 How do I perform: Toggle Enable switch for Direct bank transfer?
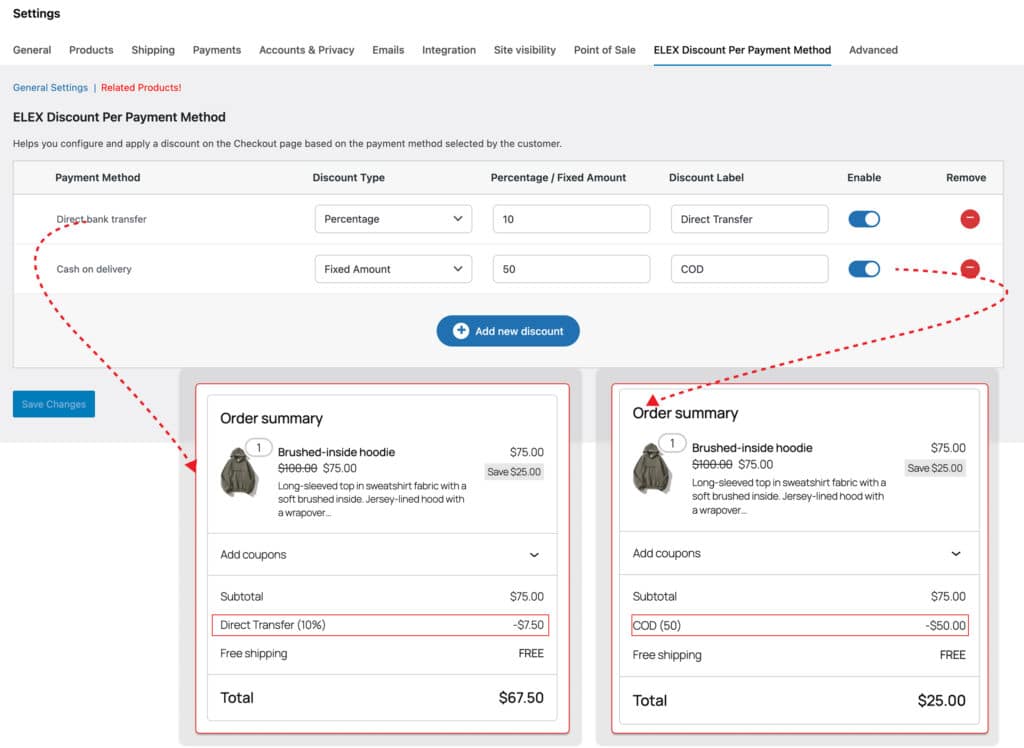(864, 219)
